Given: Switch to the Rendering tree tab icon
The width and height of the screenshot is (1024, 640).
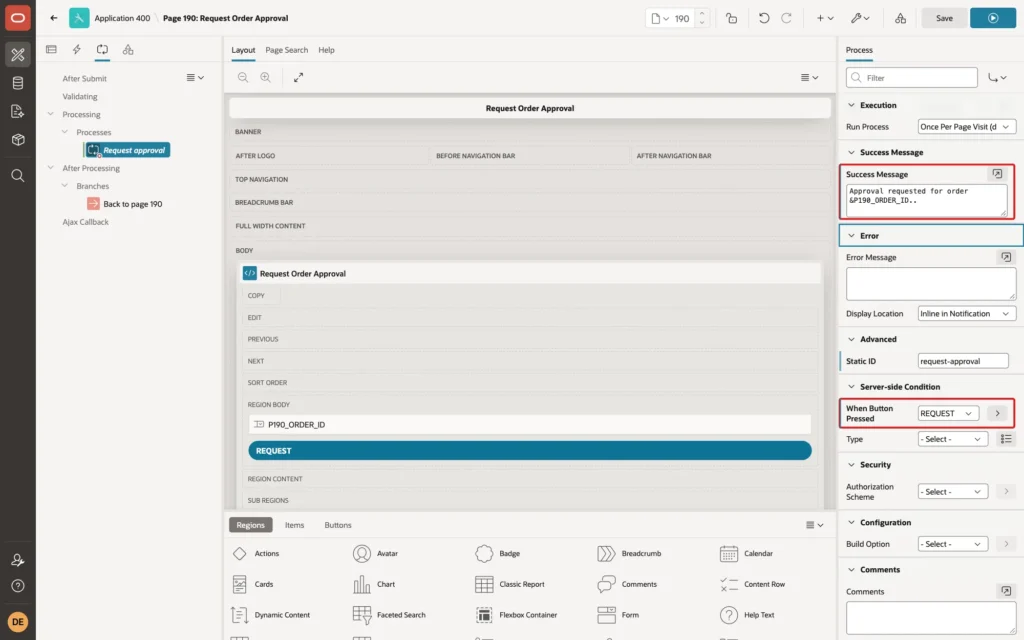Looking at the screenshot, I should pos(51,50).
